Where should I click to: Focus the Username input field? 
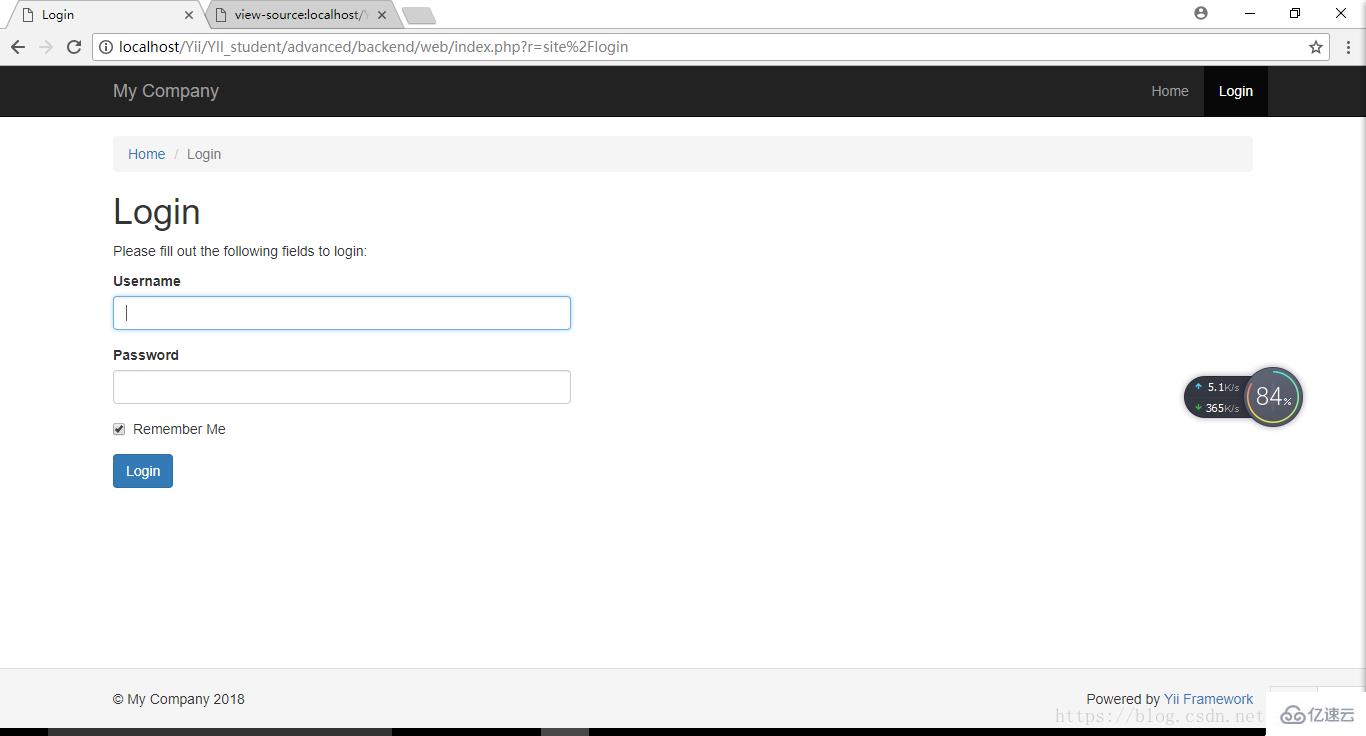342,313
